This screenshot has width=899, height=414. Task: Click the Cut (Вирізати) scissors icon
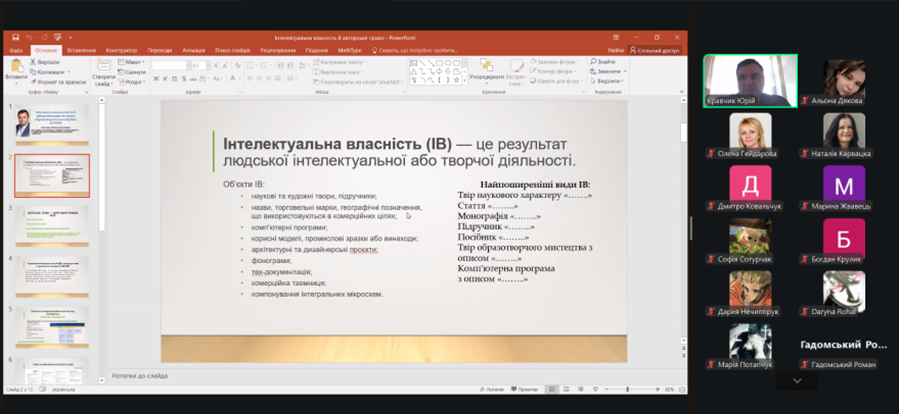coord(33,61)
